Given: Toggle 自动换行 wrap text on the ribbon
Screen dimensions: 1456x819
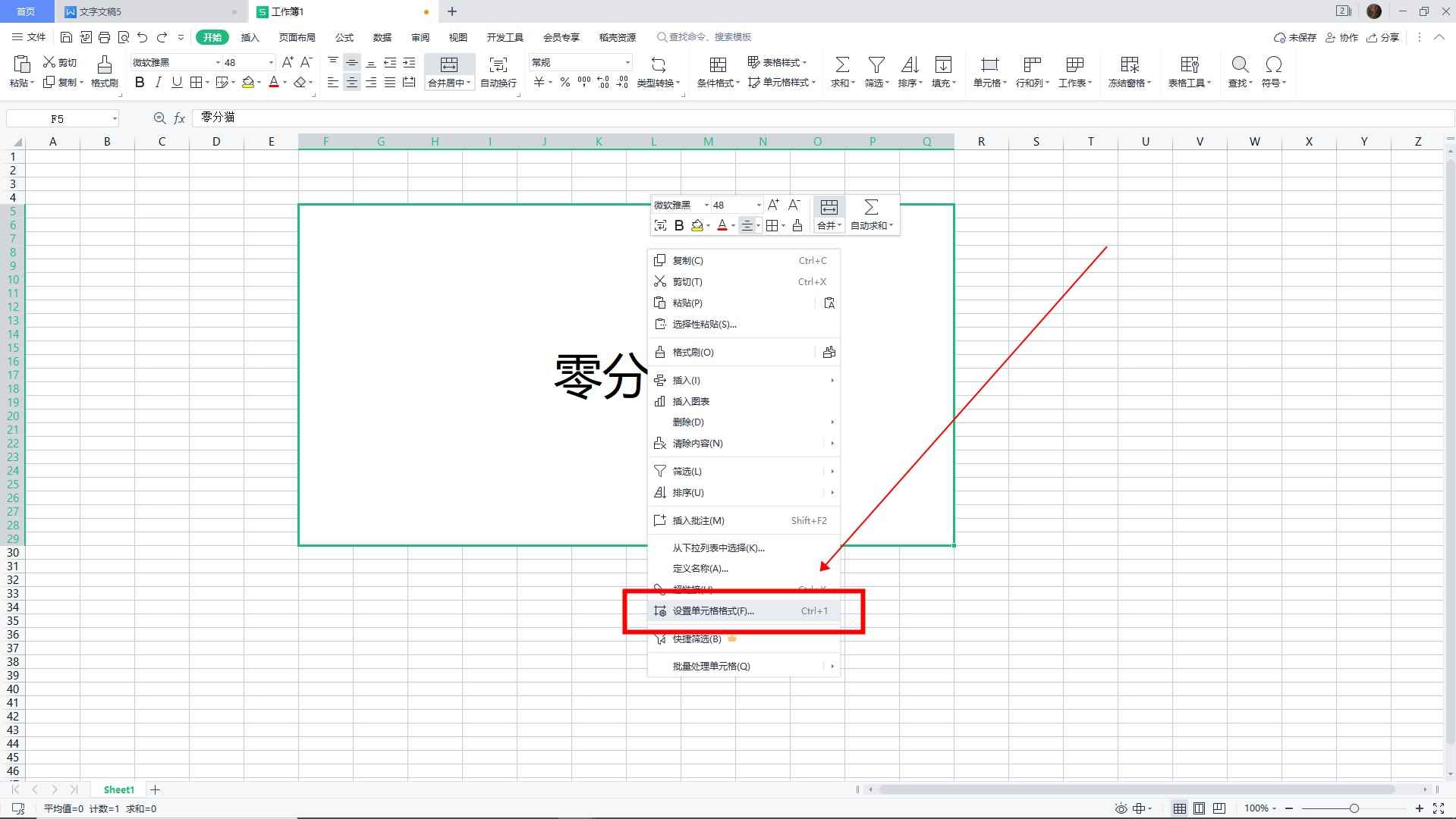Looking at the screenshot, I should coord(496,72).
